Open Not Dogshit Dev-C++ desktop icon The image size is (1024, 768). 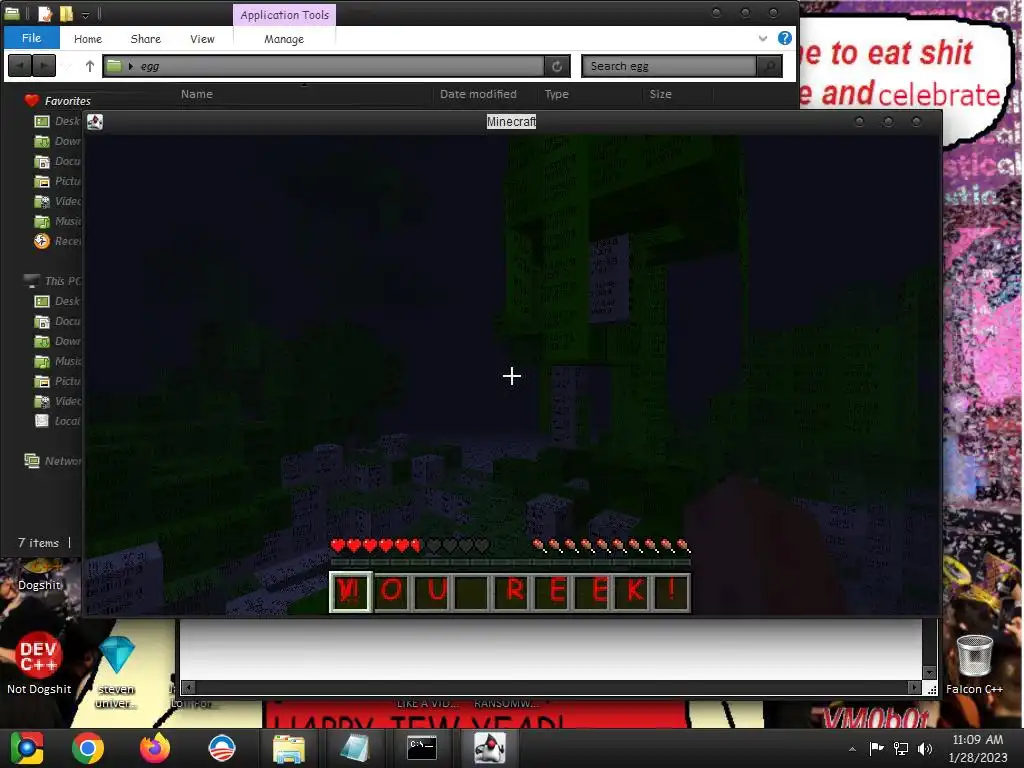point(39,662)
